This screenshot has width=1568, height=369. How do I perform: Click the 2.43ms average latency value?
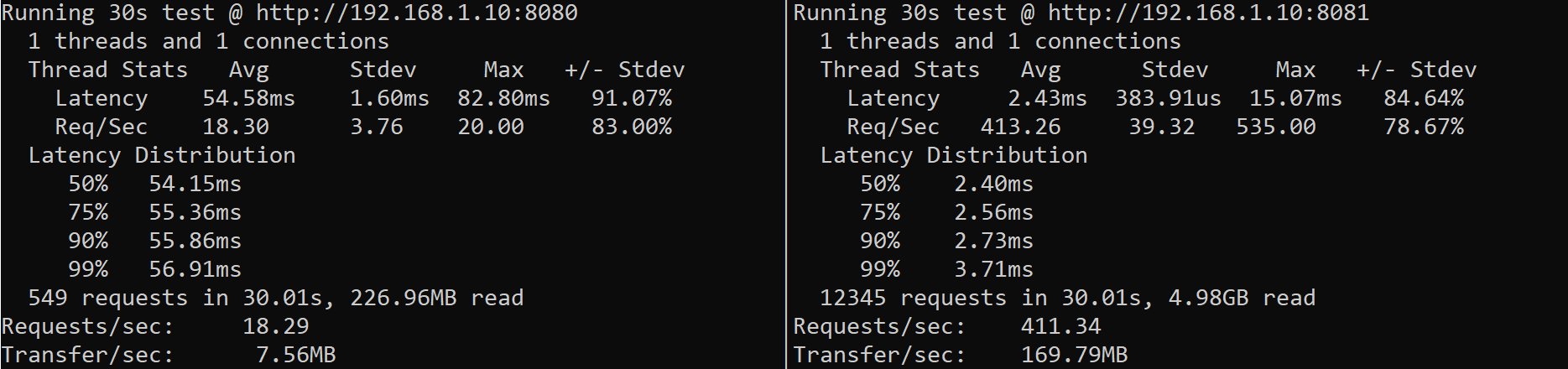tap(1047, 99)
